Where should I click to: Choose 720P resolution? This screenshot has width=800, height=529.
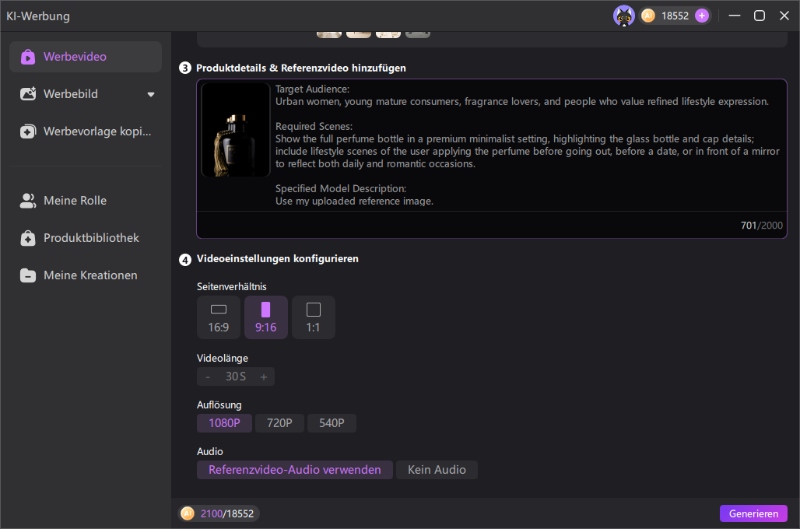coord(280,423)
